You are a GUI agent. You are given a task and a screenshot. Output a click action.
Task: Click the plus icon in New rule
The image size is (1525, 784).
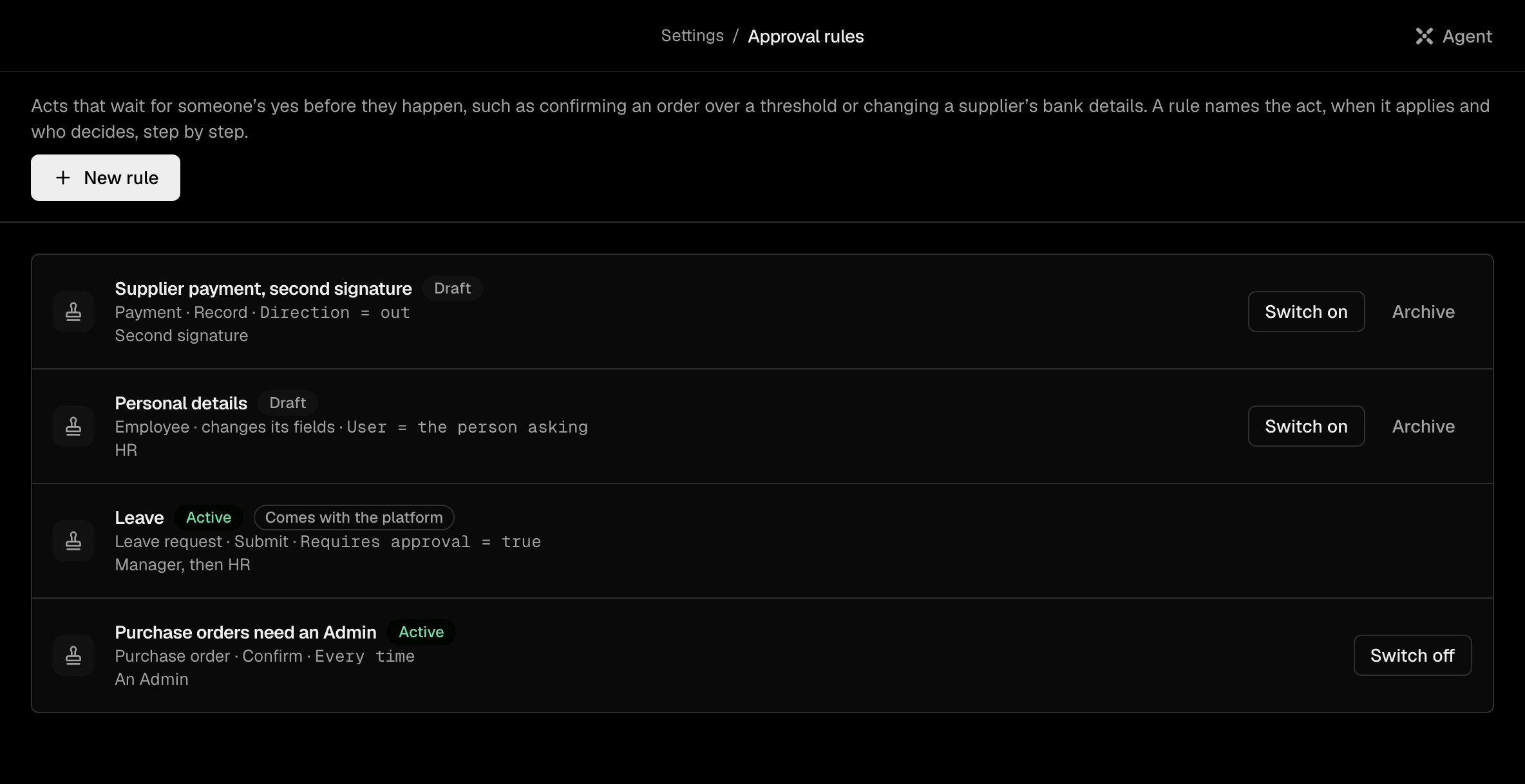coord(63,178)
